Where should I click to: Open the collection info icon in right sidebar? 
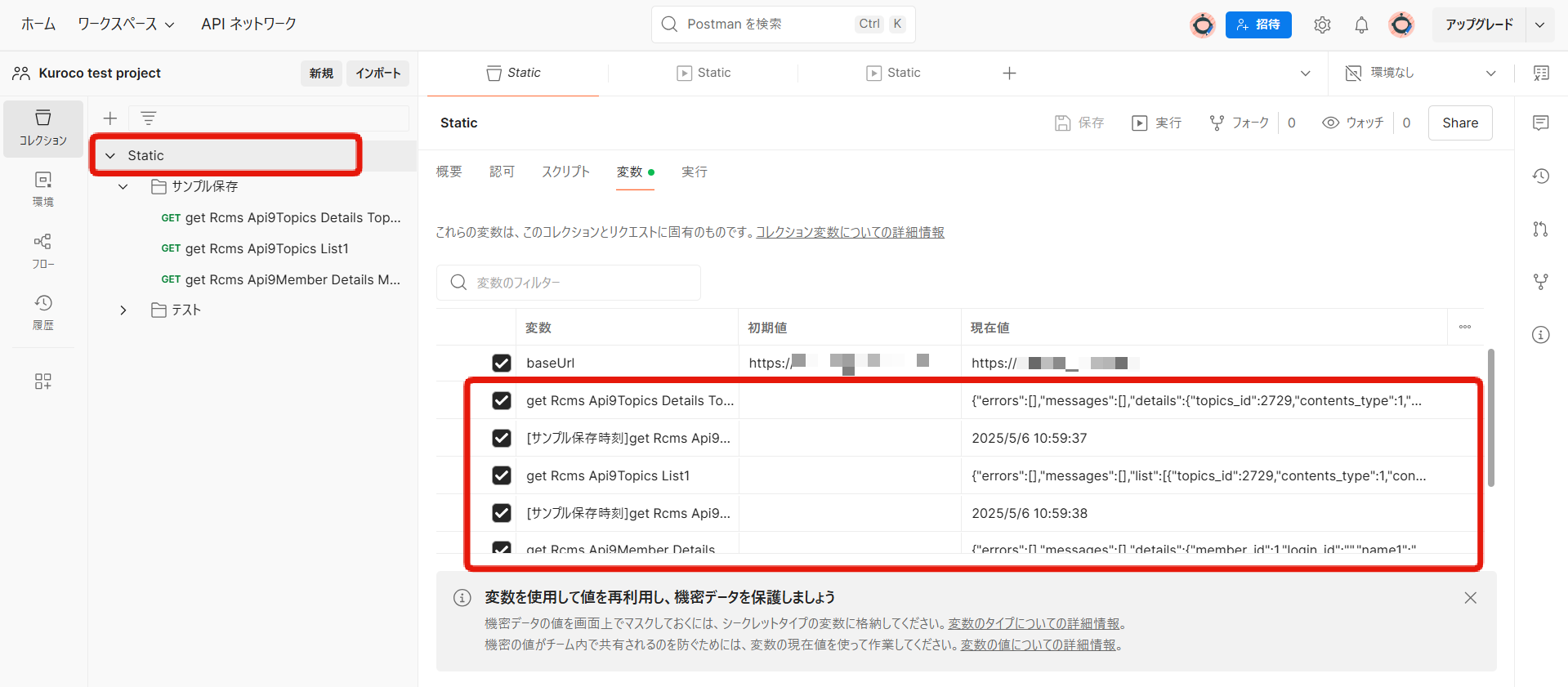coord(1541,335)
